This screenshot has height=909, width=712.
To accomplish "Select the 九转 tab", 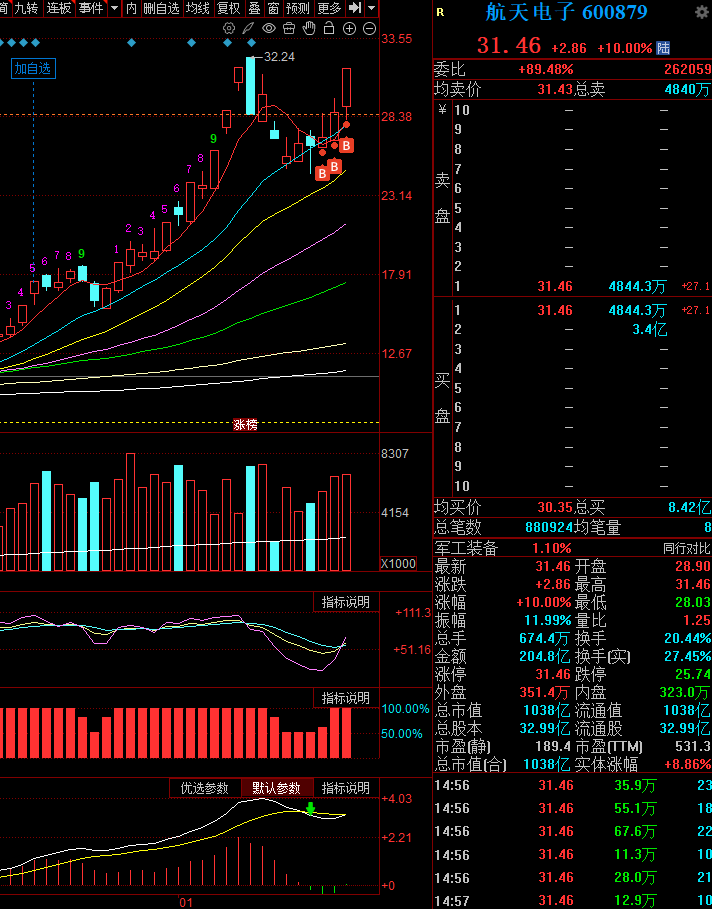I will 26,8.
